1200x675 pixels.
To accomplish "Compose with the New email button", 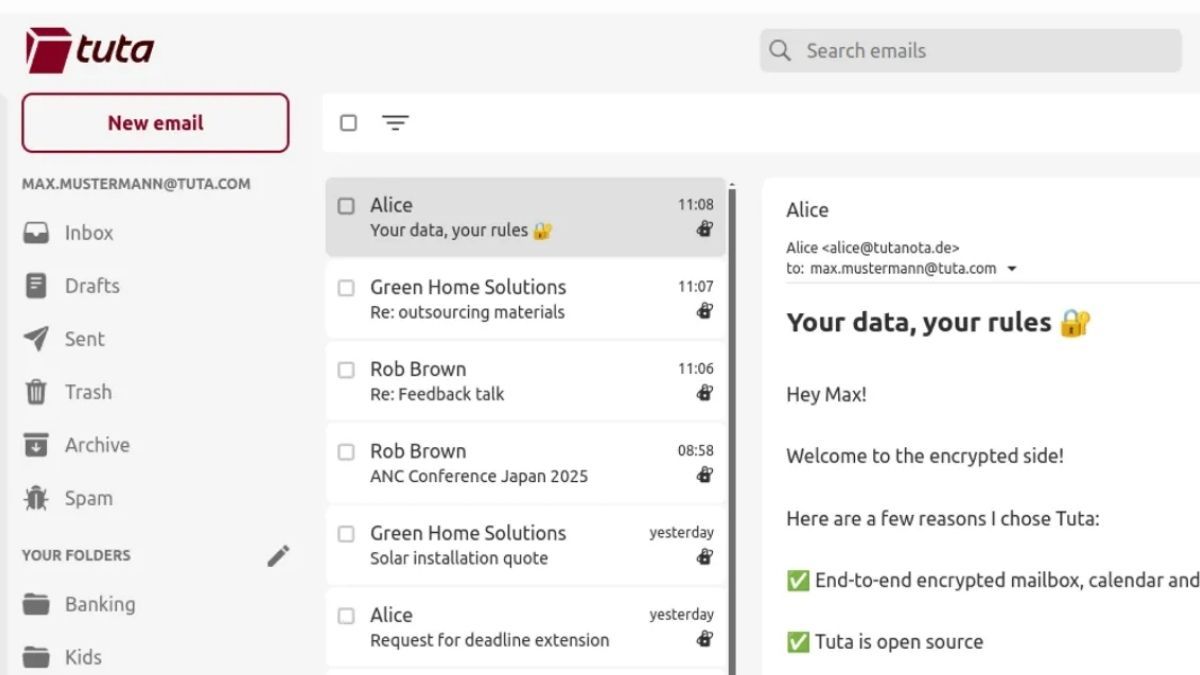I will pos(155,123).
